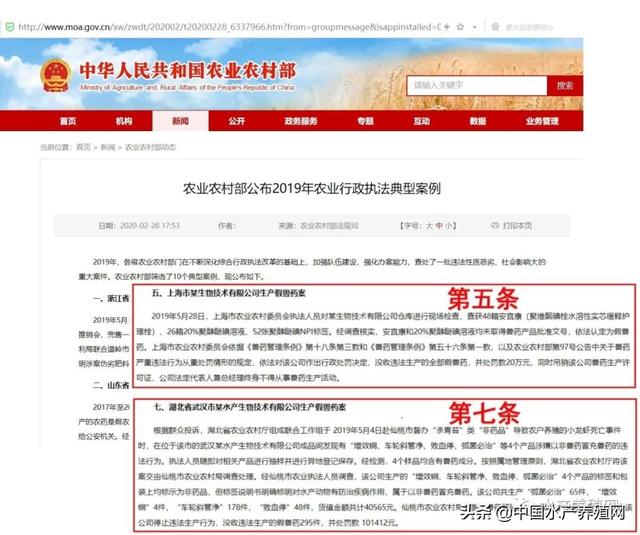Open the 公开 navigation tab
This screenshot has width=640, height=535.
(237, 121)
